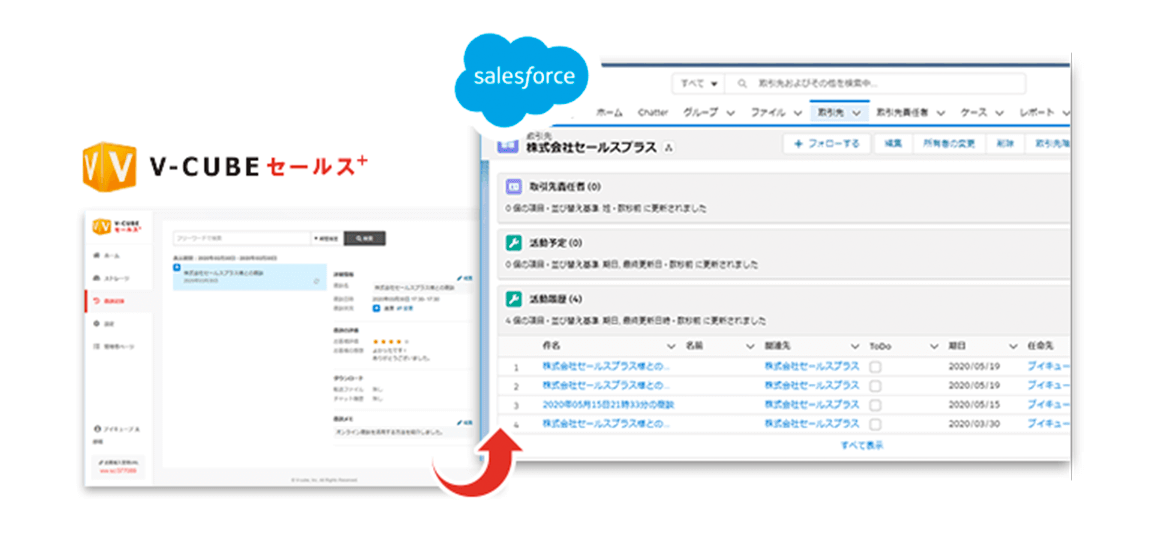Tick the ToDo checkbox in Salesforce row 2
This screenshot has height=546, width=1152.
coord(875,386)
